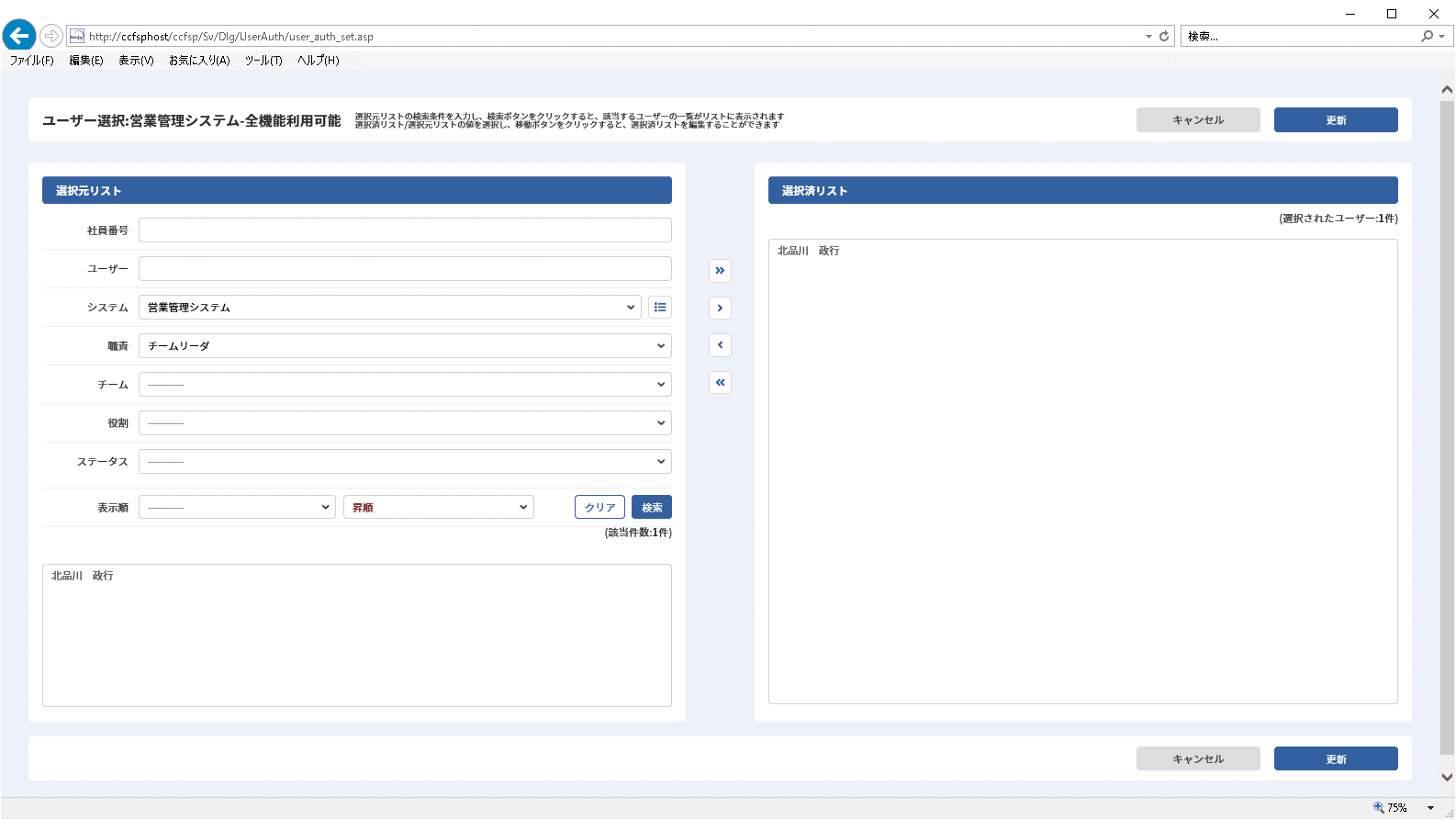Open the ステータス dropdown

coord(405,462)
